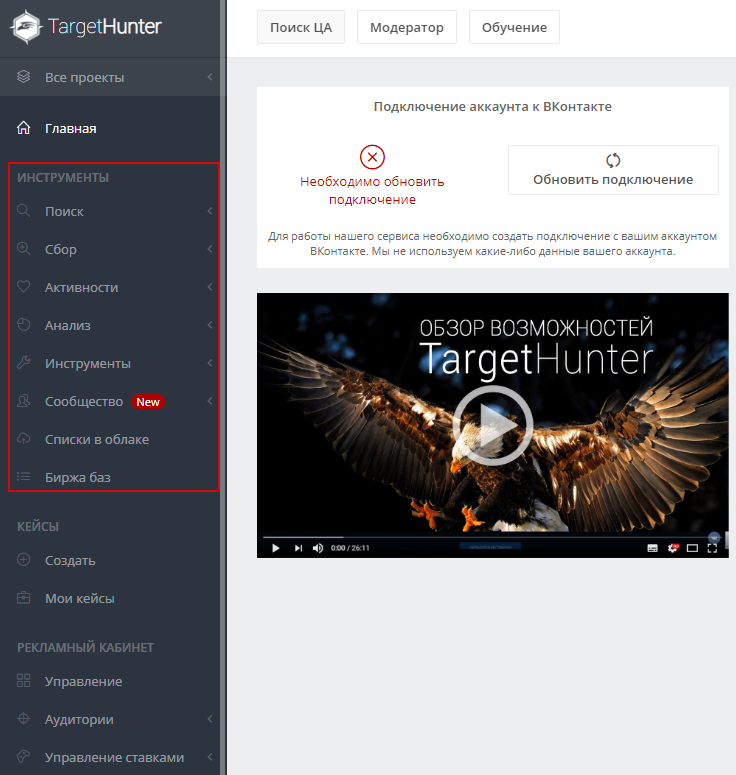
Task: Click the red X connection status icon
Action: 372,157
